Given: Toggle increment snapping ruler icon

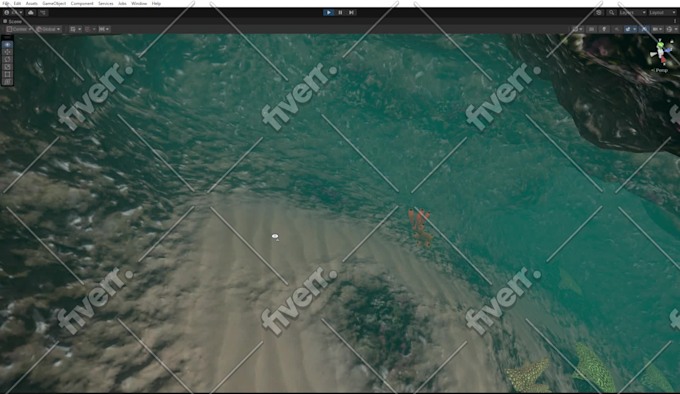Looking at the screenshot, I should pos(102,29).
